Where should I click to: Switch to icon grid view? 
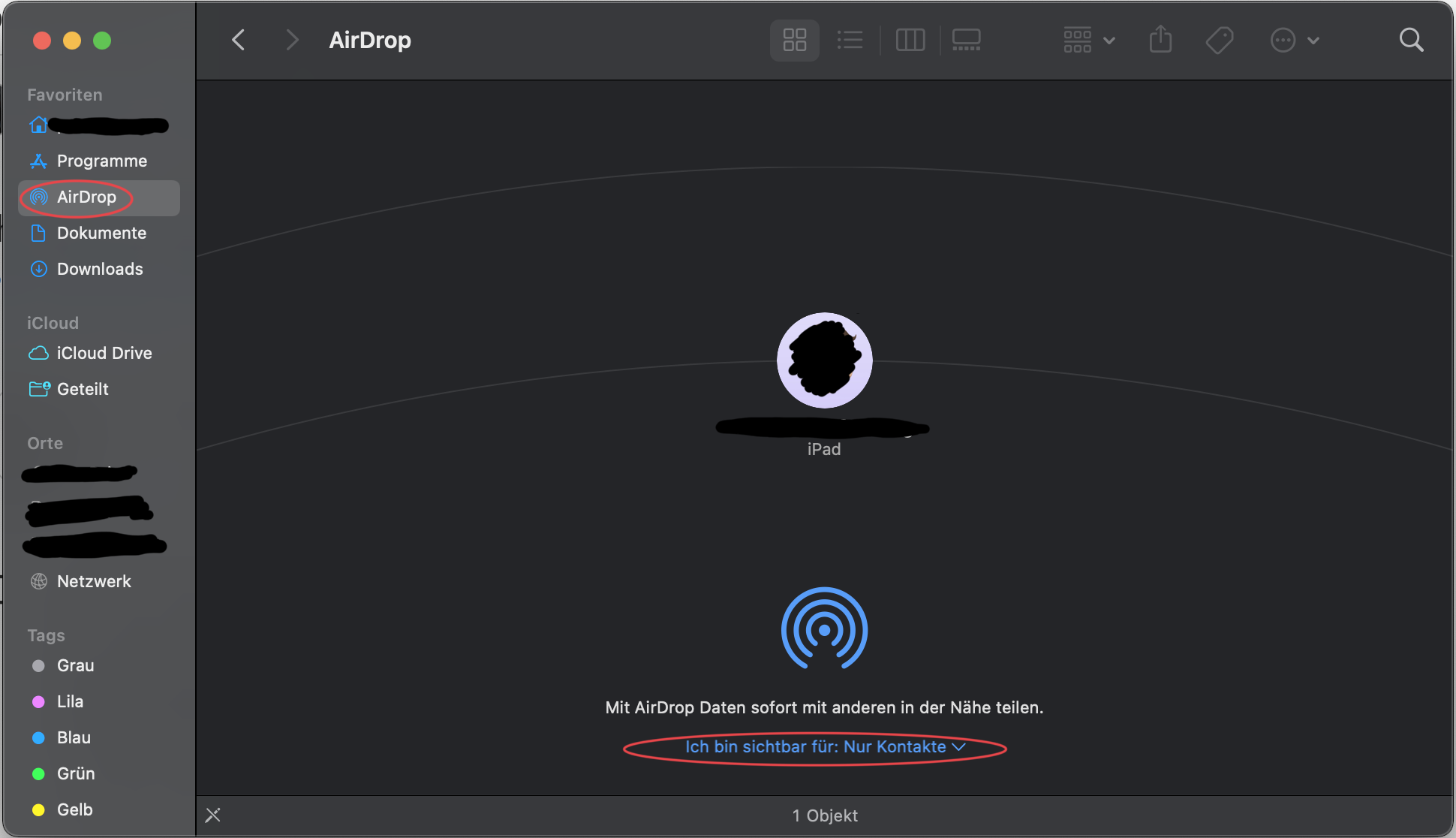click(794, 40)
